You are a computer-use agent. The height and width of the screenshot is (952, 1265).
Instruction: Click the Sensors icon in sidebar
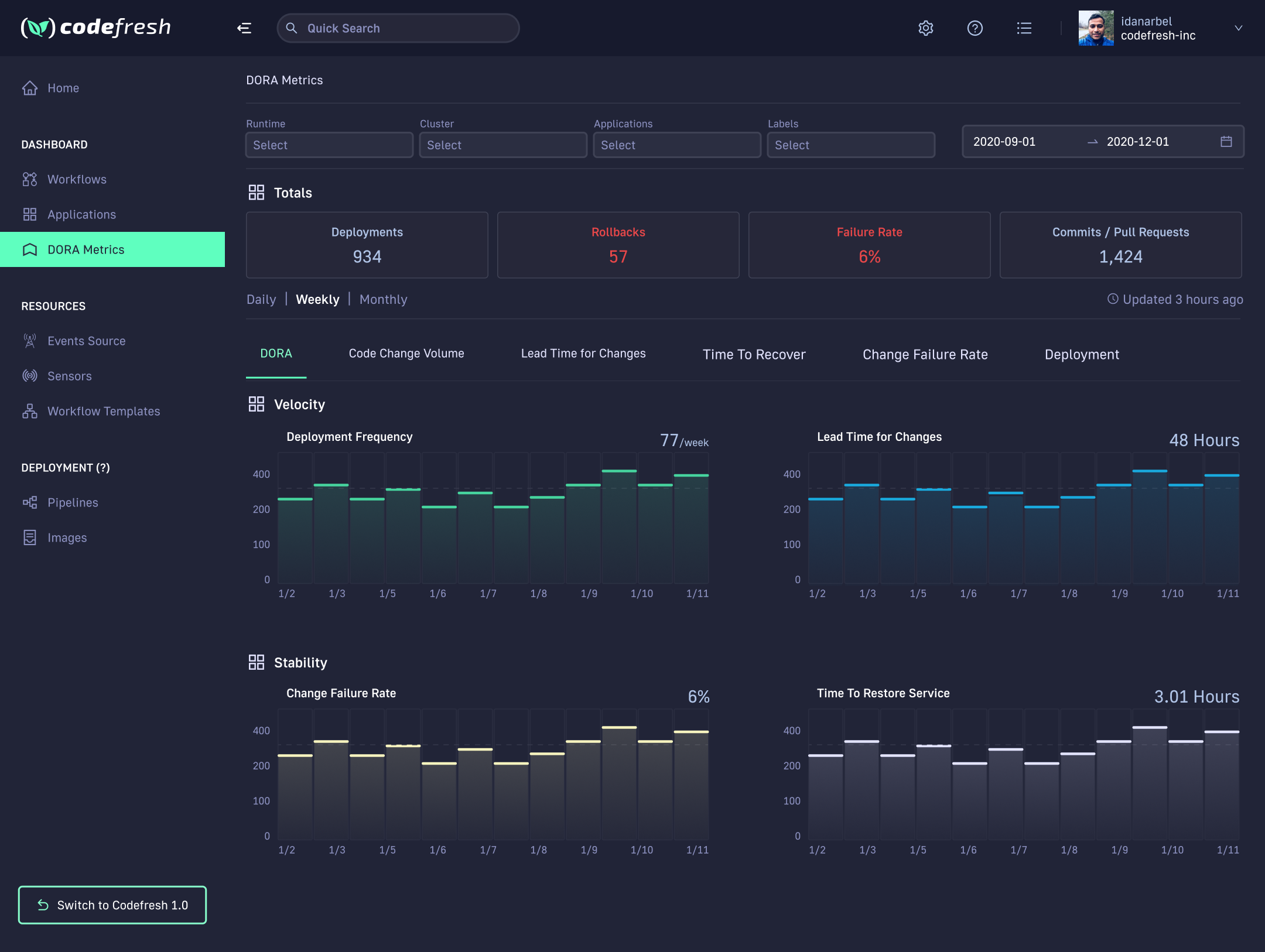(x=30, y=376)
